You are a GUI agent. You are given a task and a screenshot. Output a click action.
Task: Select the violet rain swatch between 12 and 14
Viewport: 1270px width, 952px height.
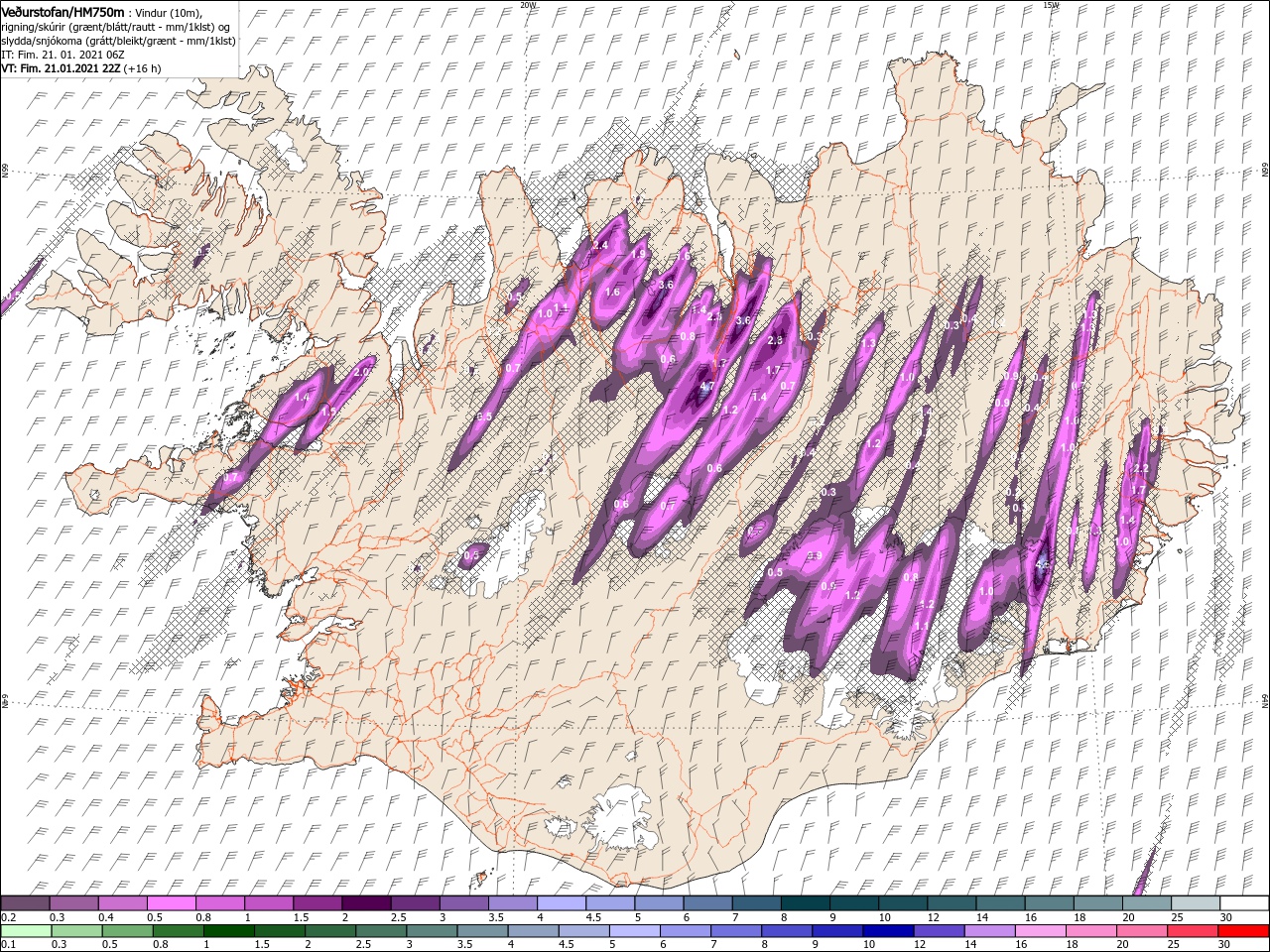938,931
